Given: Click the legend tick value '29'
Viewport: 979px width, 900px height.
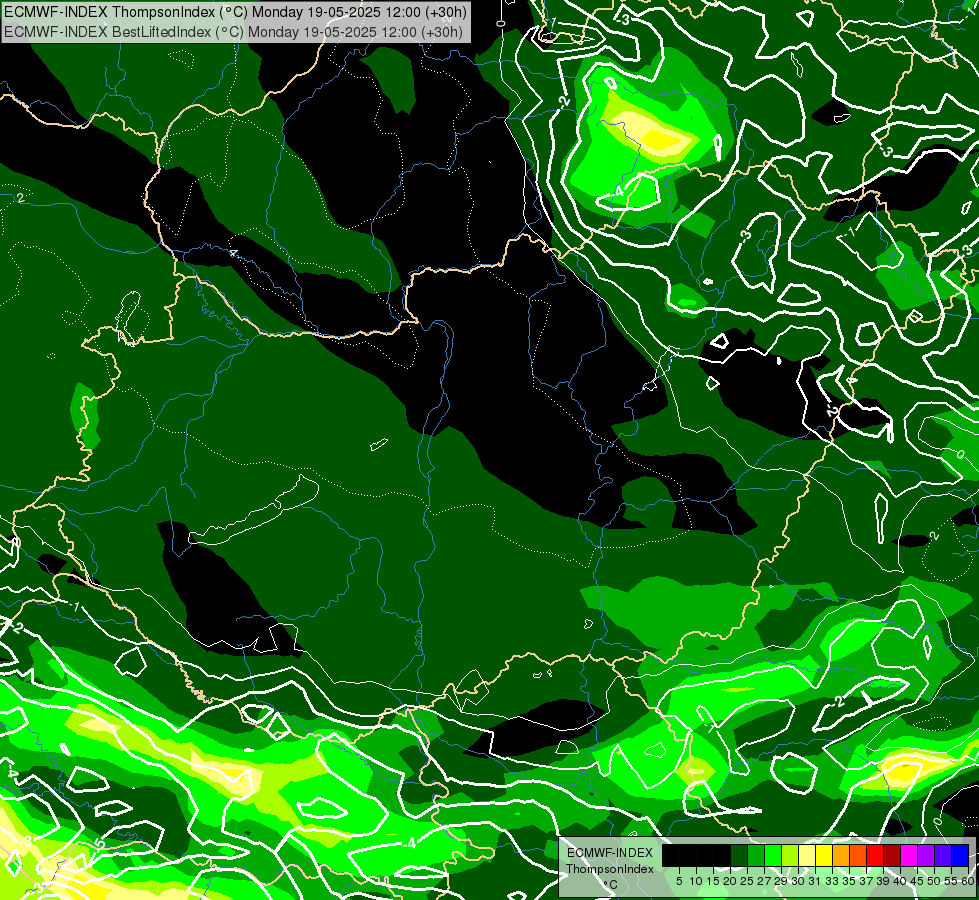Looking at the screenshot, I should point(781,881).
